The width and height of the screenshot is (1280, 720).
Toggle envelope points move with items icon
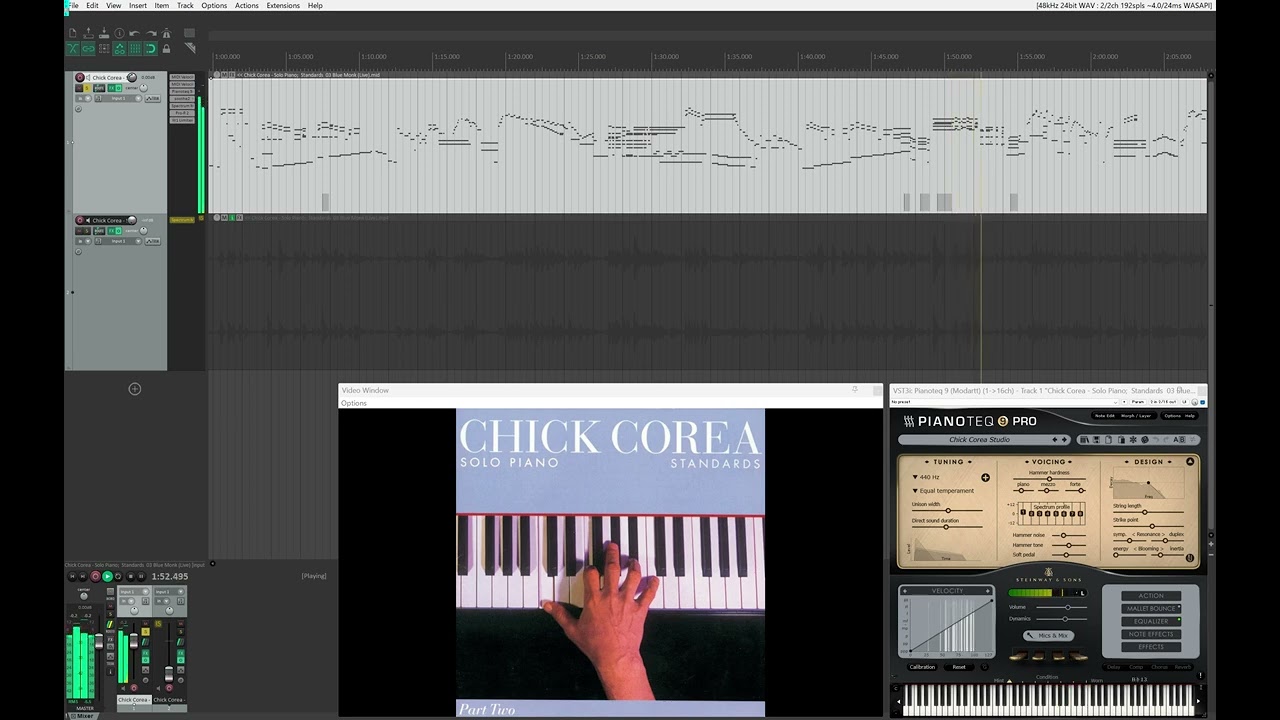pos(119,48)
